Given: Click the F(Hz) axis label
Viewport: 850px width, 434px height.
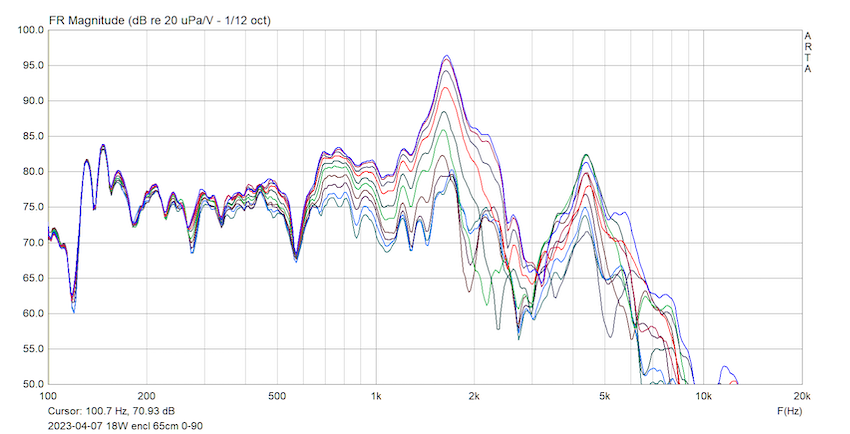Looking at the screenshot, I should click(x=789, y=411).
